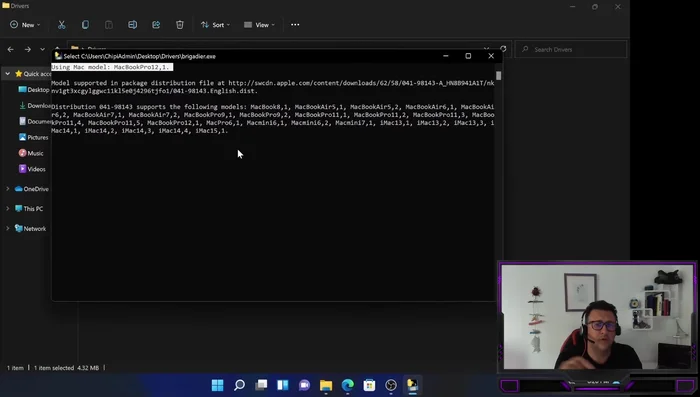The width and height of the screenshot is (700, 397).
Task: Expand the This PC tree node
Action: coord(8,209)
